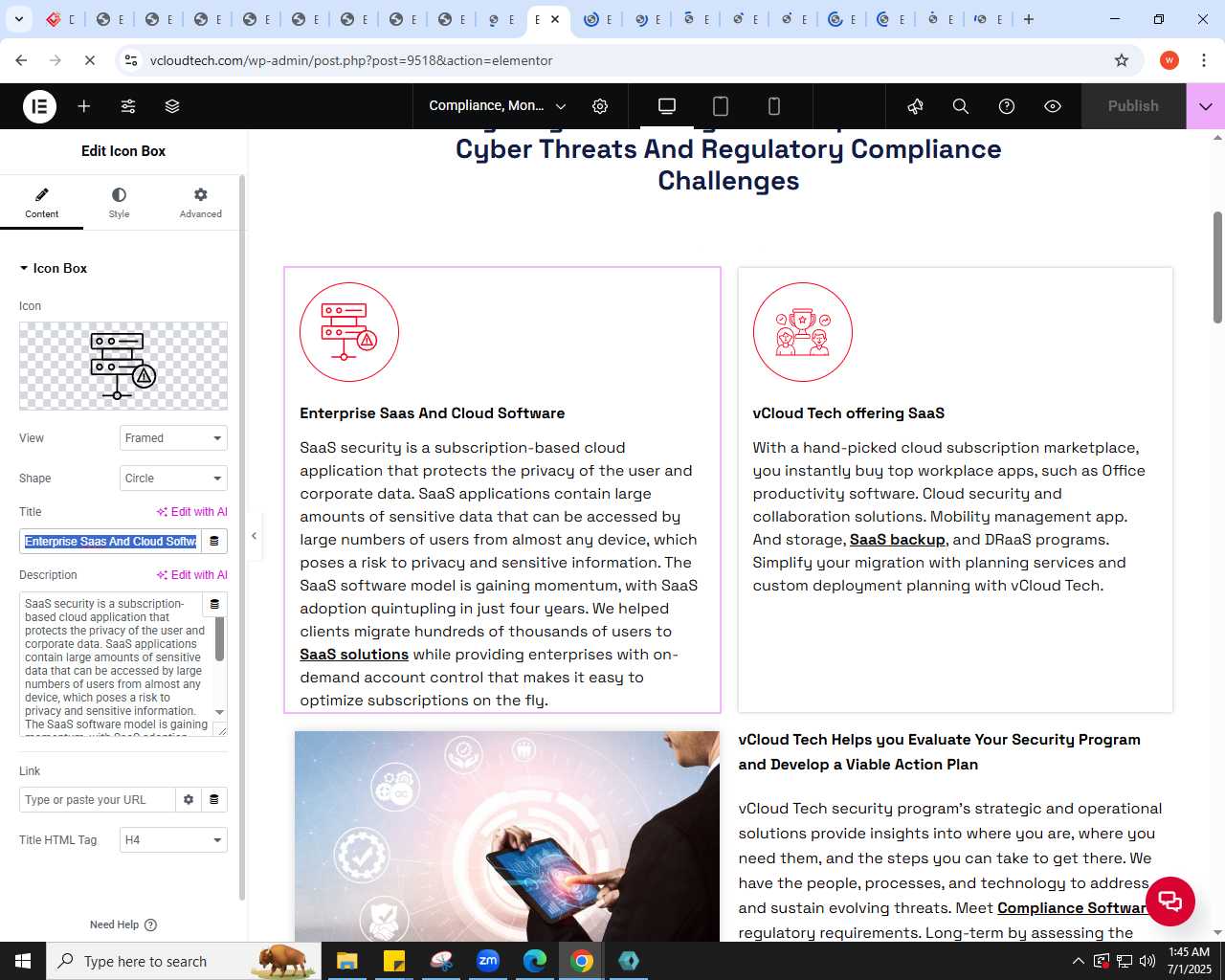Click the Publish button
Screen dimensions: 1225x980
tap(1133, 106)
